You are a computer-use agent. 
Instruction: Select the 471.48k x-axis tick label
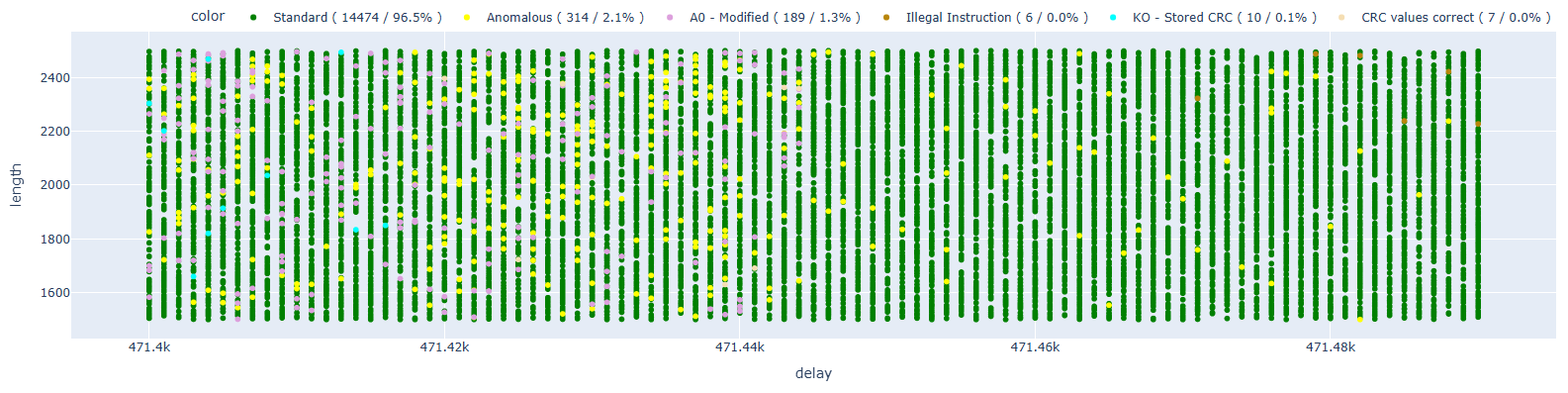point(1331,347)
